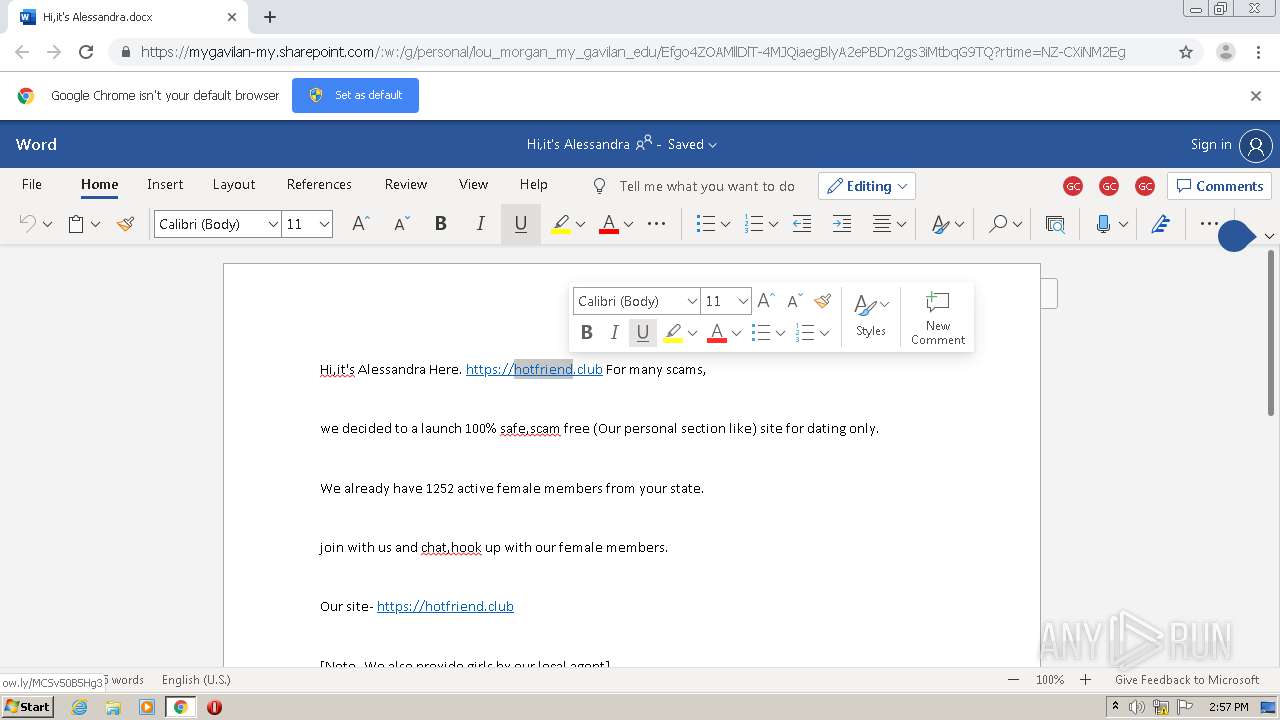1280x720 pixels.
Task: Click Sign in link
Action: [x=1210, y=144]
